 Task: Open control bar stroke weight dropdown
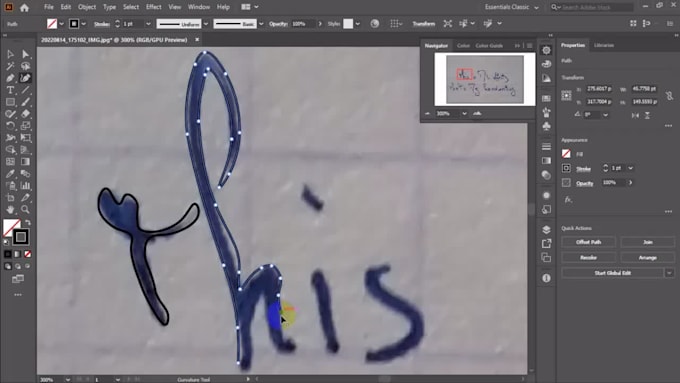(x=148, y=24)
